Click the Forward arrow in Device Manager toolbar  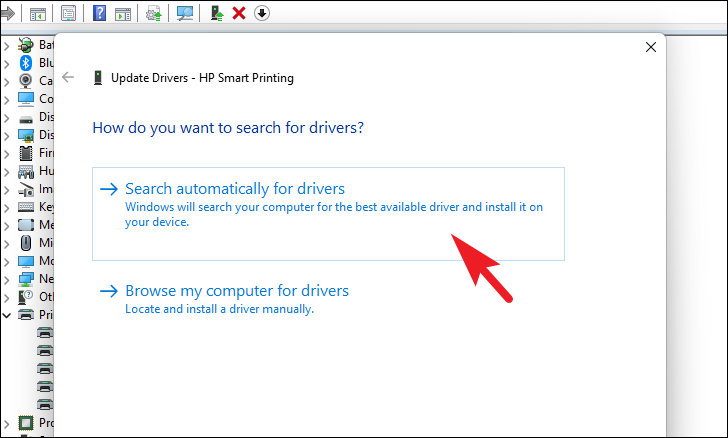click(x=7, y=13)
